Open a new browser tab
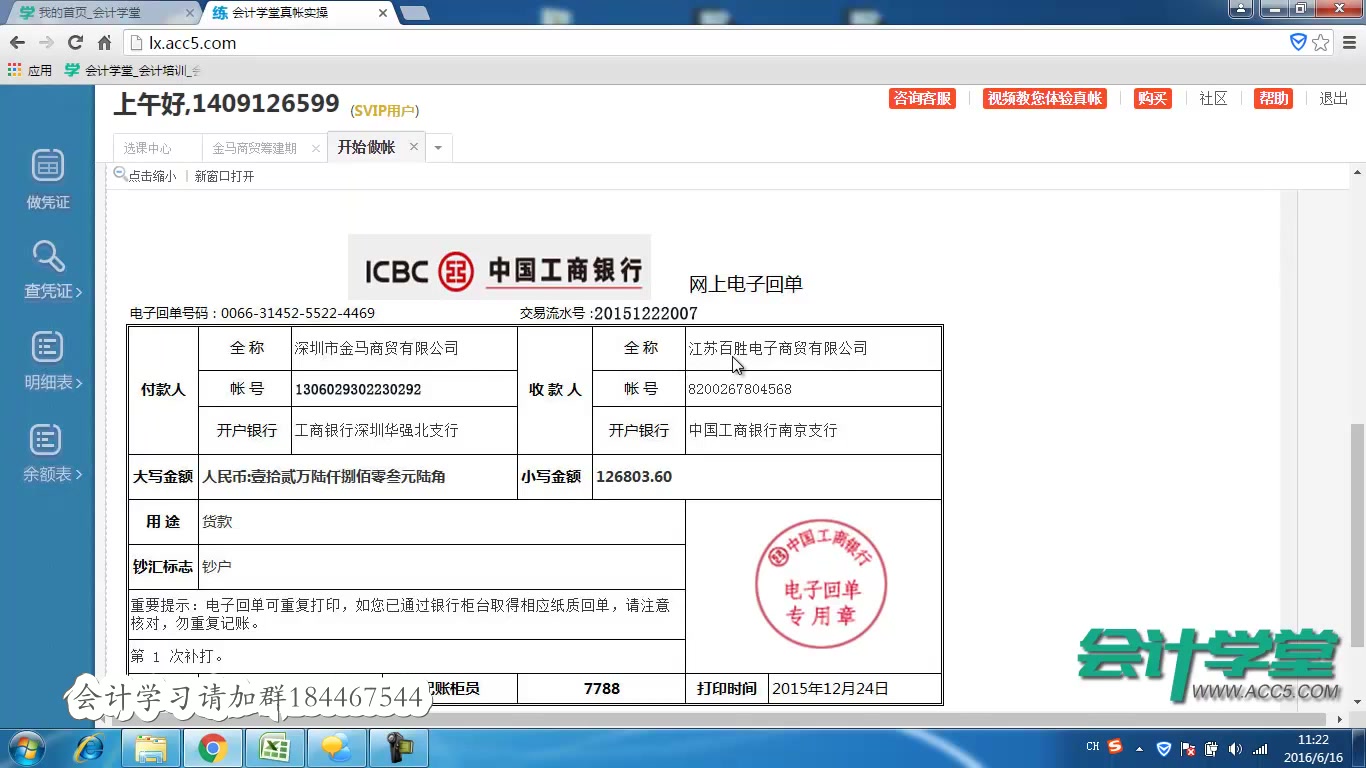The height and width of the screenshot is (768, 1366). [414, 13]
